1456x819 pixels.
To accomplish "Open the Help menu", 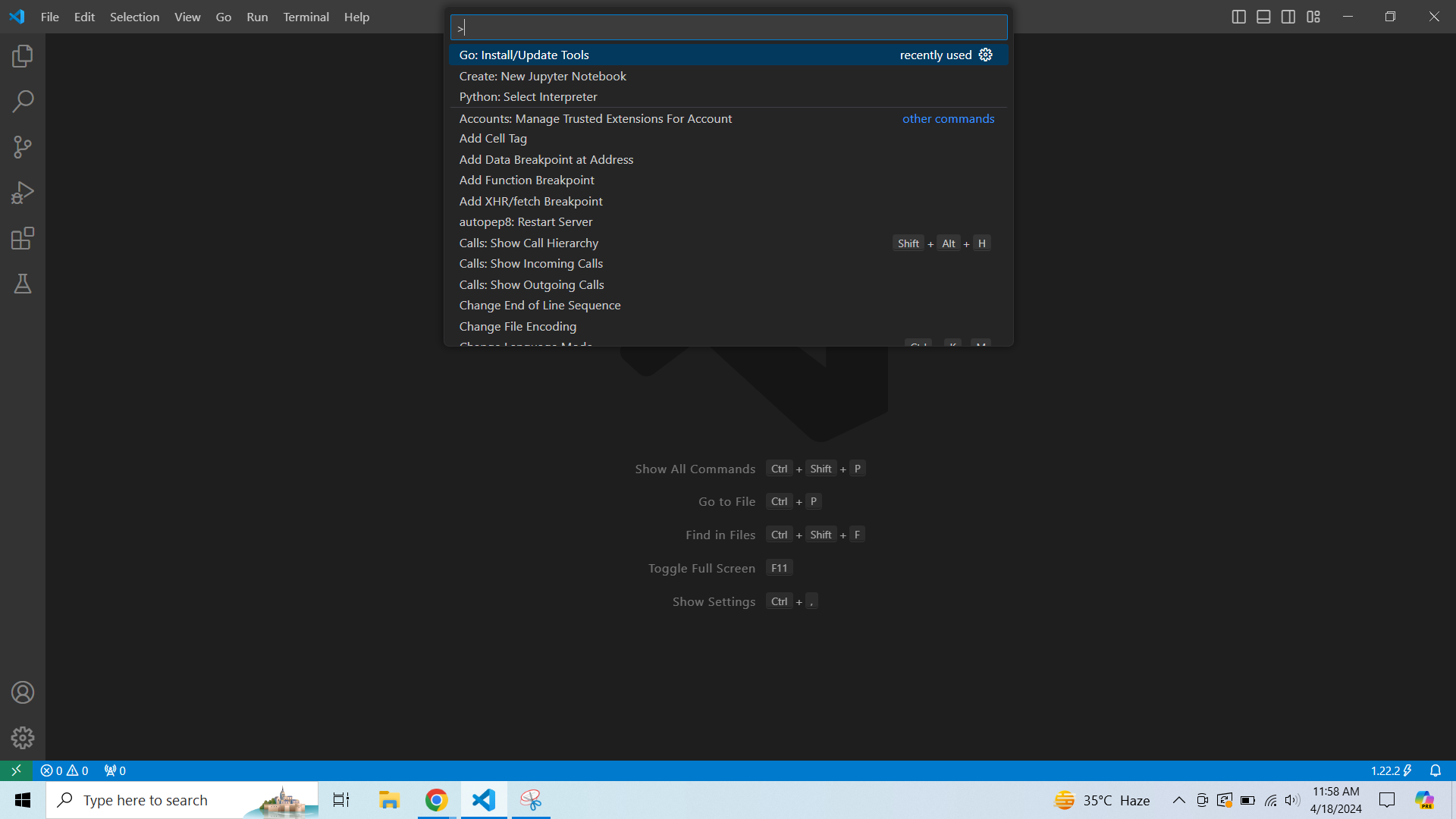I will coord(356,17).
